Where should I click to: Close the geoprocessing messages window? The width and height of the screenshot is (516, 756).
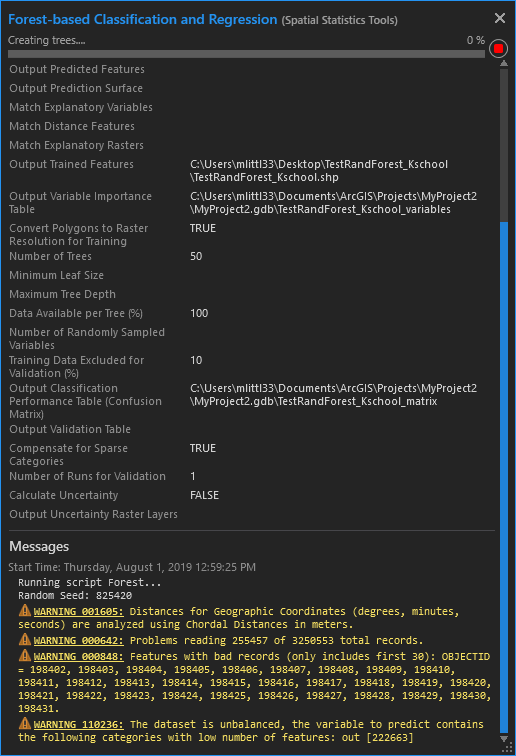(500, 18)
